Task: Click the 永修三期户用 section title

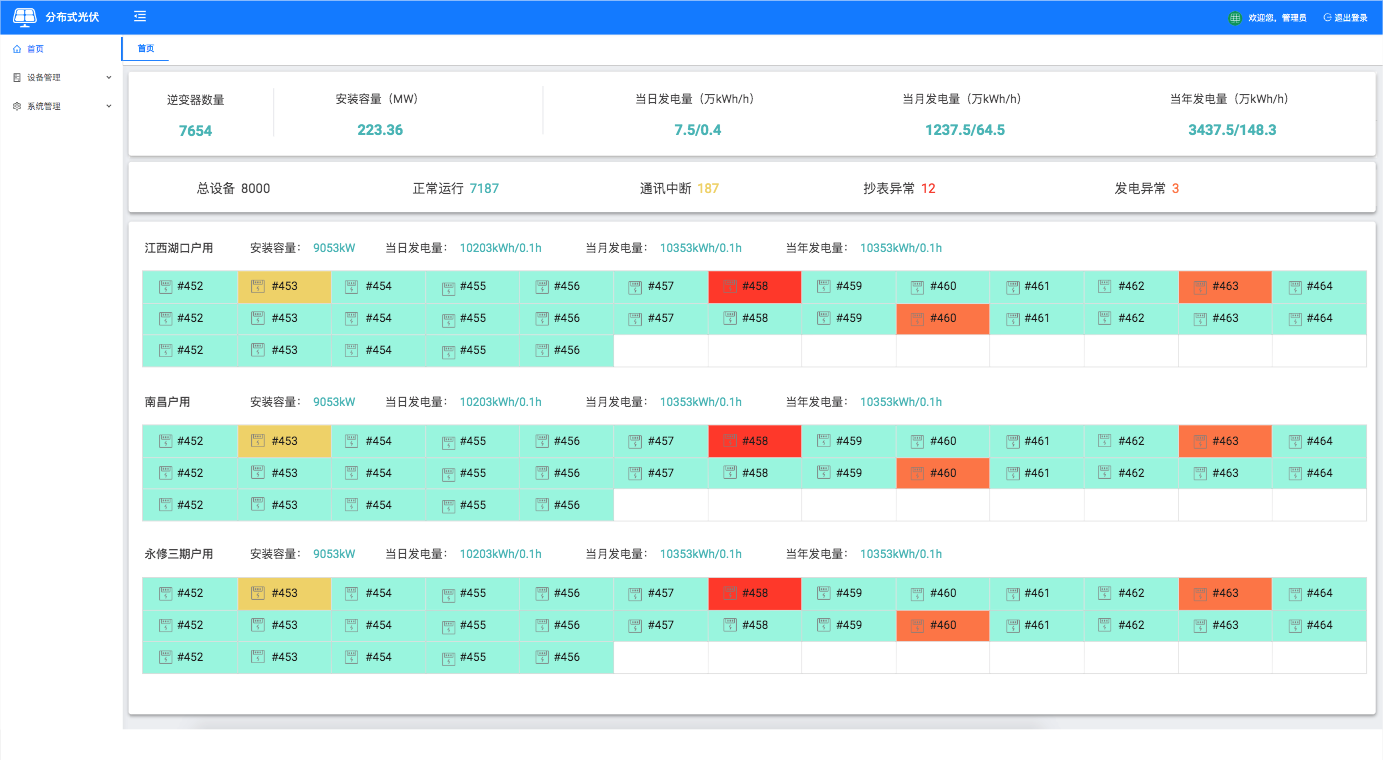Action: [179, 554]
